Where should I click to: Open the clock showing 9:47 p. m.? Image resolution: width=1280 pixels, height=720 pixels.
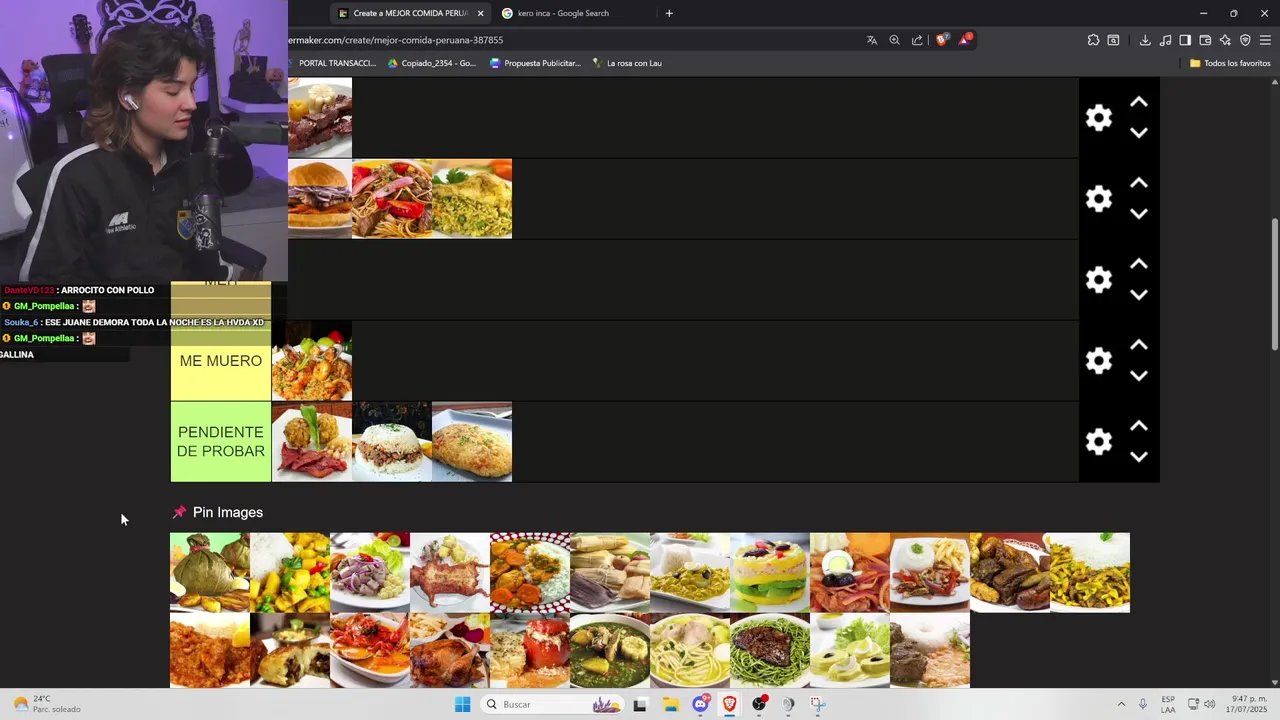click(x=1249, y=704)
